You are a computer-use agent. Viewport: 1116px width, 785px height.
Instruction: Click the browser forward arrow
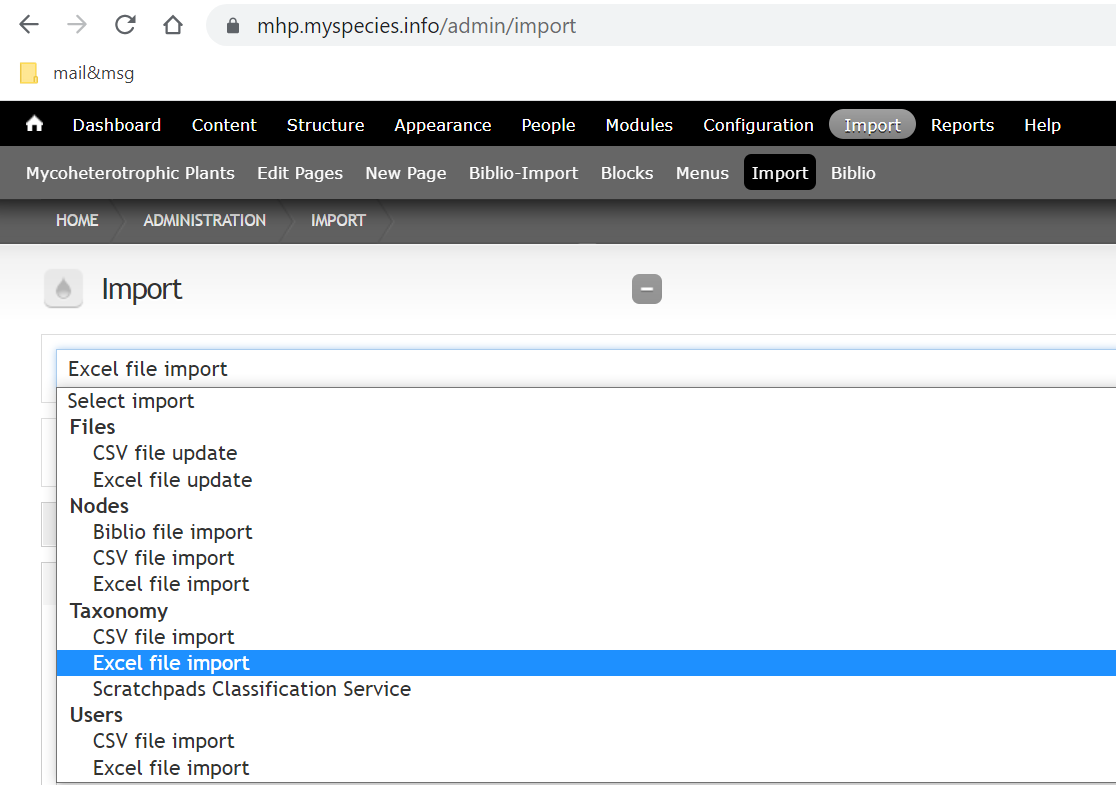coord(76,25)
